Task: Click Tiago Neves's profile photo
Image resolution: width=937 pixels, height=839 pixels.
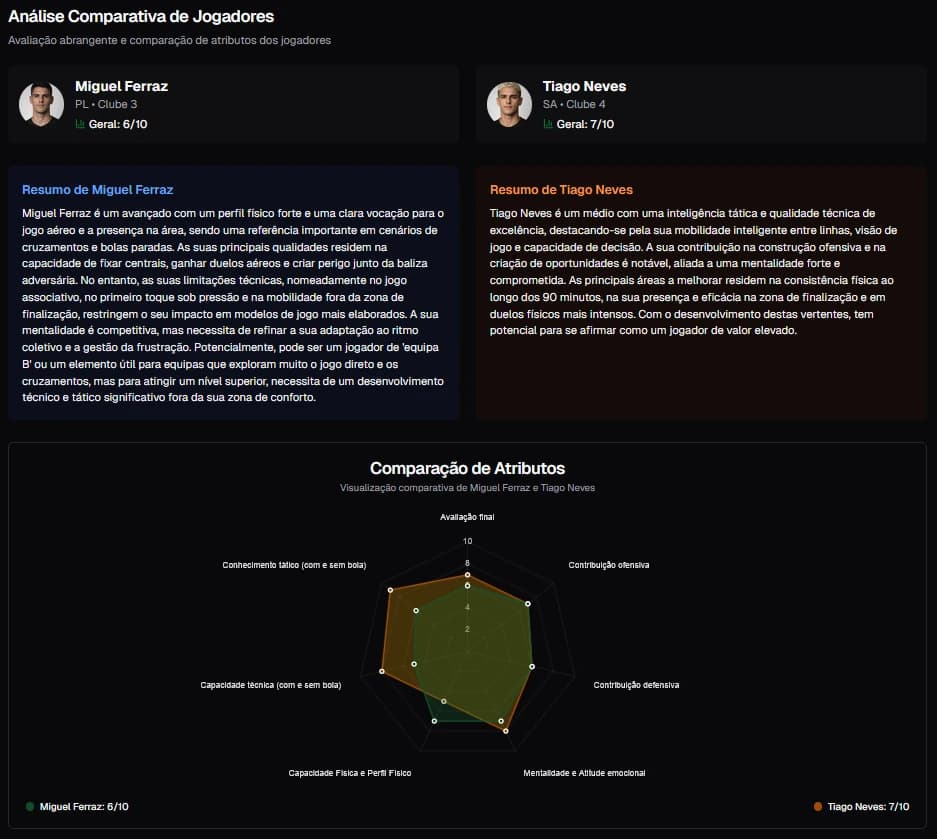Action: coord(509,104)
